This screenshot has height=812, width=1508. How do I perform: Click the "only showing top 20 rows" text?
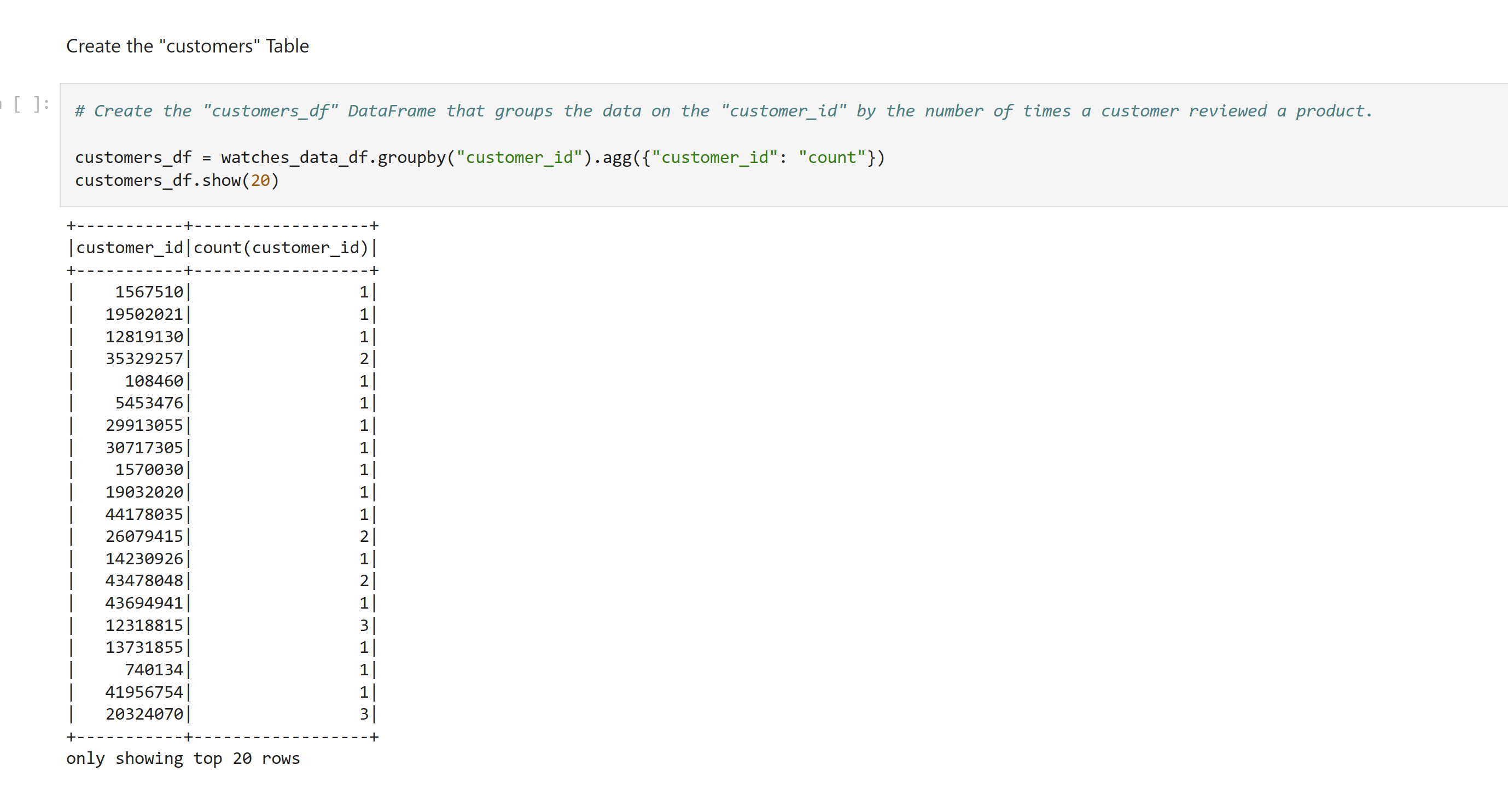tap(183, 759)
